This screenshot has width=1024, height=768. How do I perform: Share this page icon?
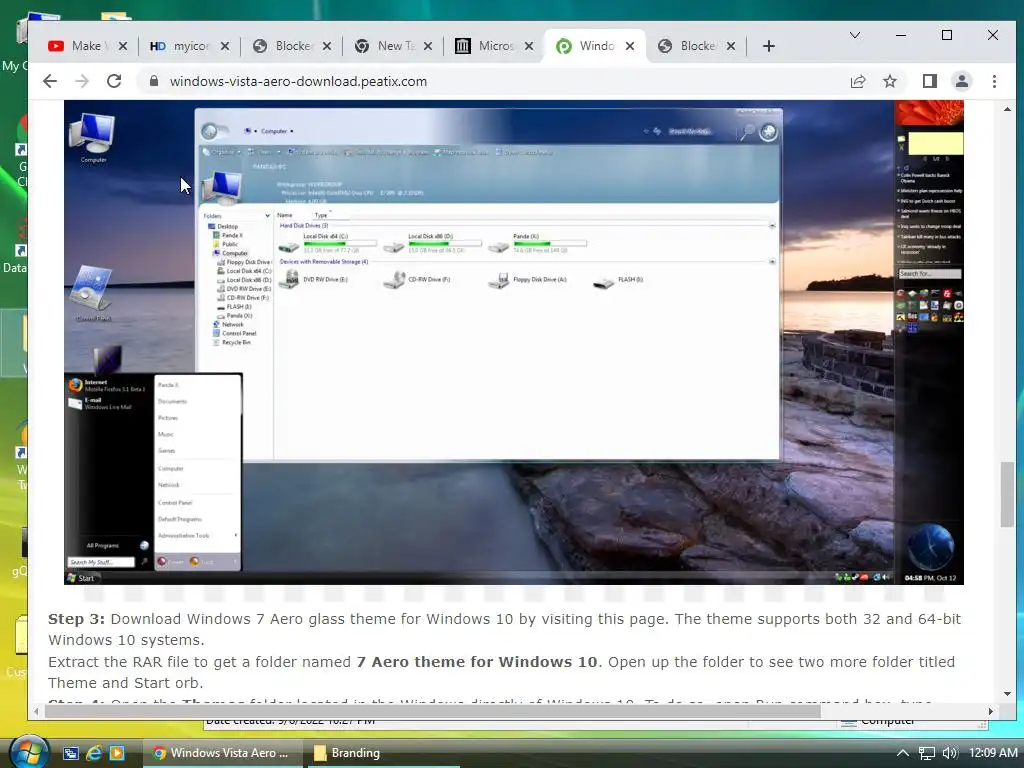point(857,81)
